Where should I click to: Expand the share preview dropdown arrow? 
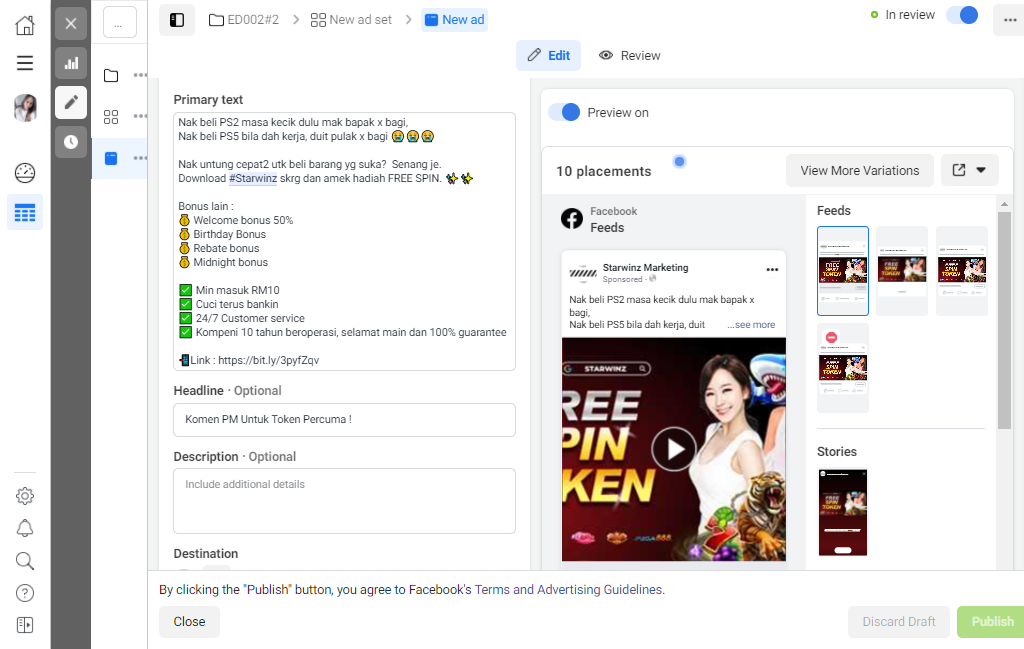coord(981,170)
